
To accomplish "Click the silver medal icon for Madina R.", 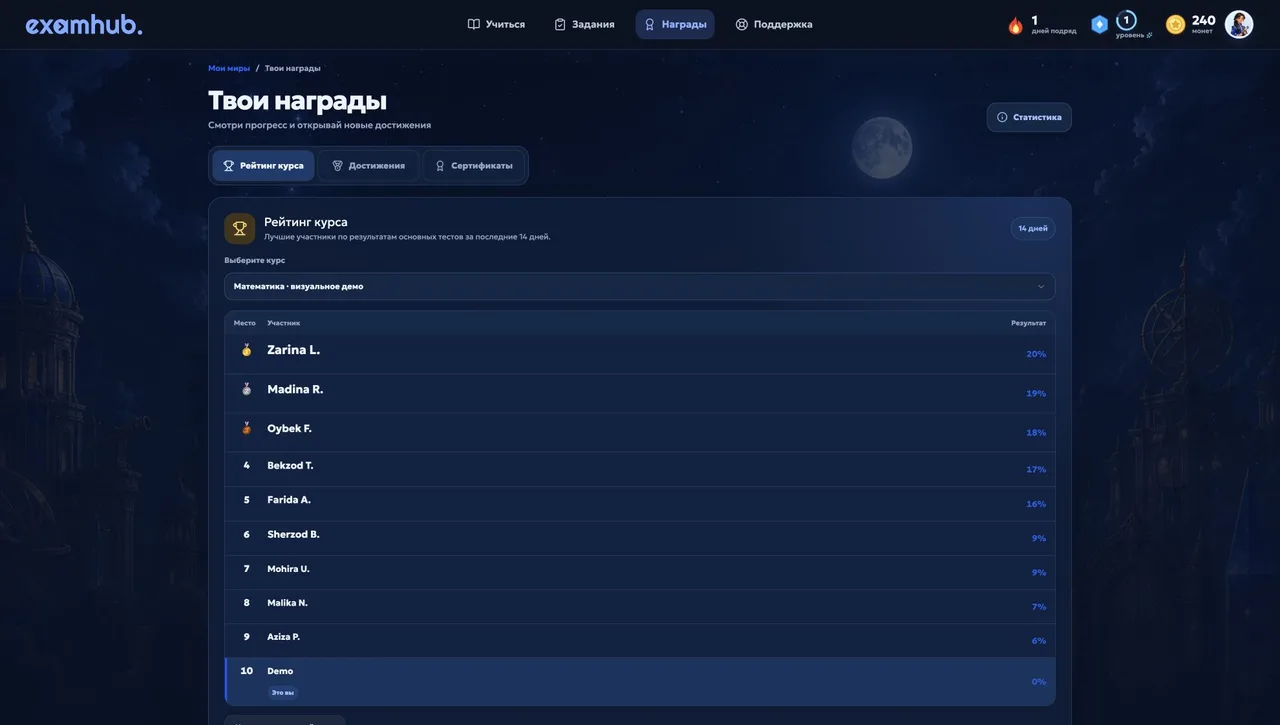I will (246, 389).
